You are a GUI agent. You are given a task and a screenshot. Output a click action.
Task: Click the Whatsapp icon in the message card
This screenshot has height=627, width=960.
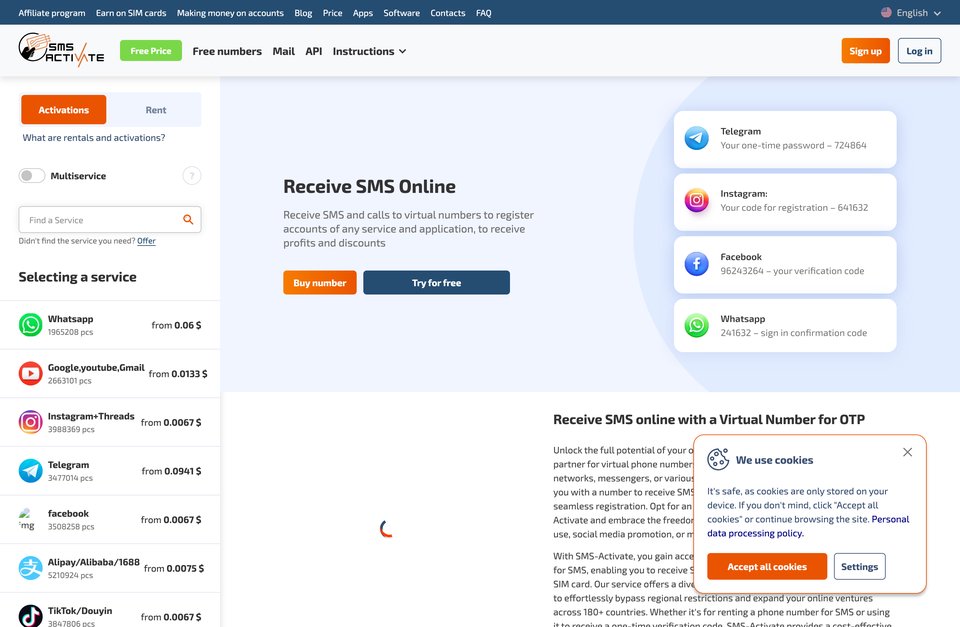click(x=696, y=325)
